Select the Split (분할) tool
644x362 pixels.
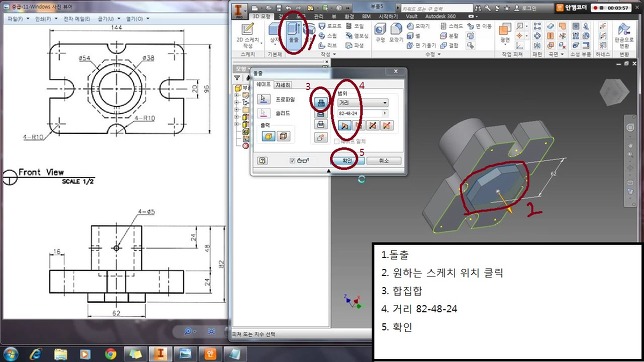point(449,36)
